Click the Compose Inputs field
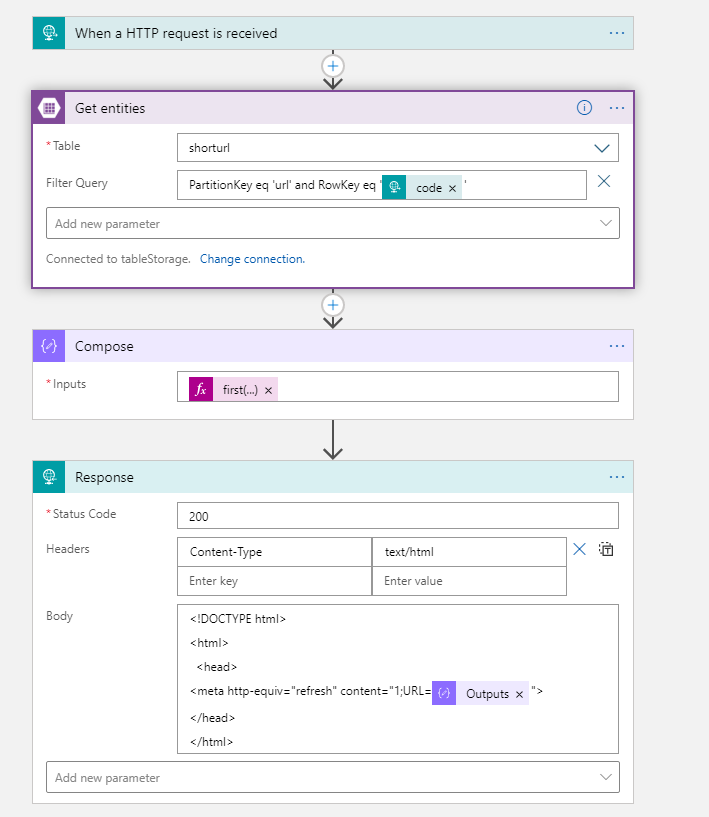Viewport: 709px width, 817px height. tap(398, 387)
